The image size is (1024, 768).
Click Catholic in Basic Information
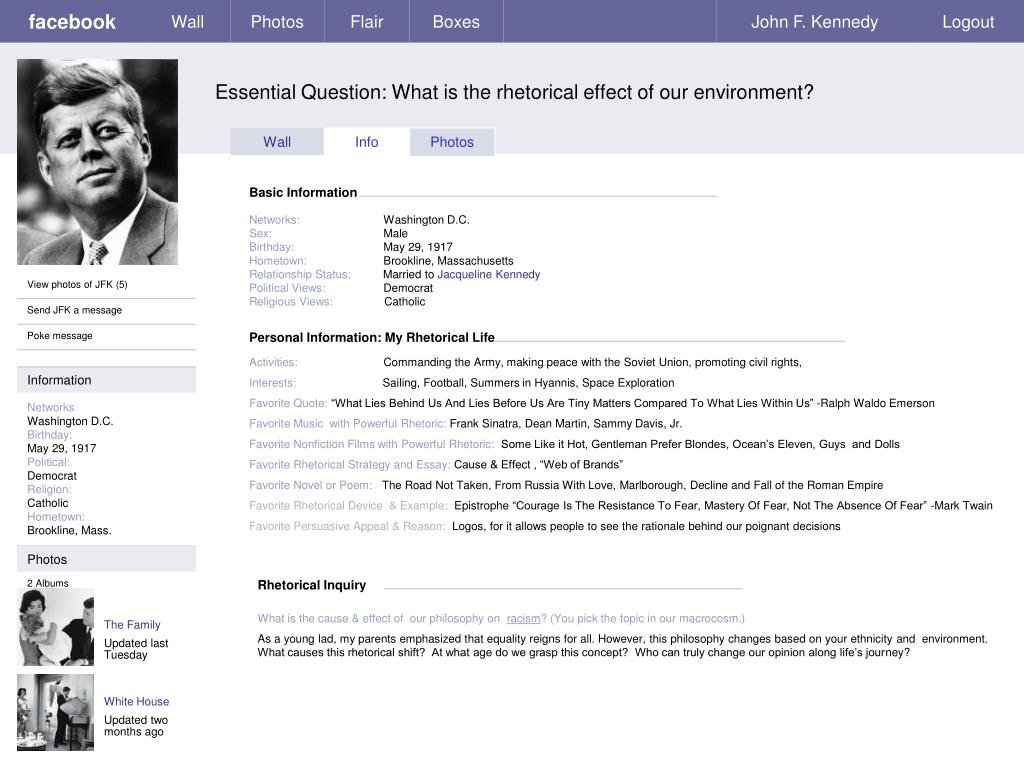coord(404,302)
